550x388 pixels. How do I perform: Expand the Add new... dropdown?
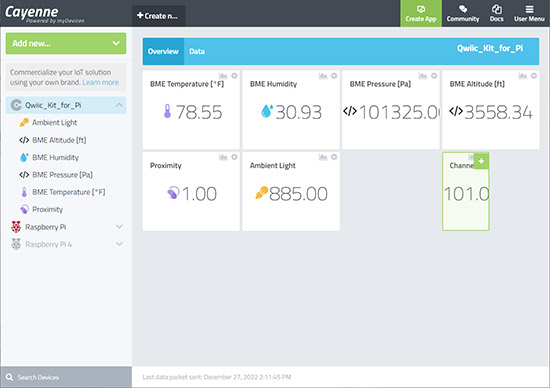[66, 44]
